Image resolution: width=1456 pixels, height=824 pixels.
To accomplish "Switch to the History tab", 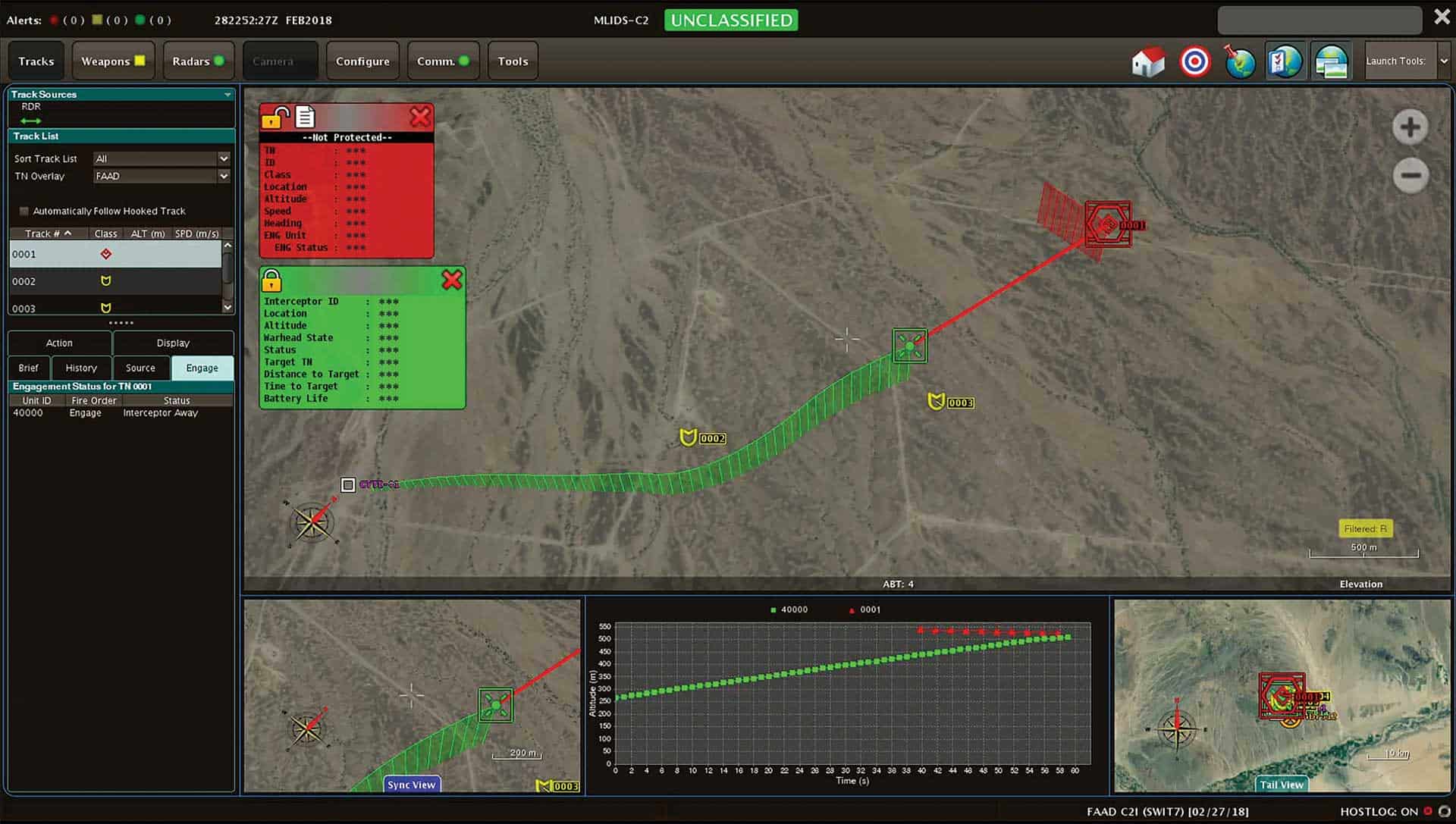I will click(81, 368).
